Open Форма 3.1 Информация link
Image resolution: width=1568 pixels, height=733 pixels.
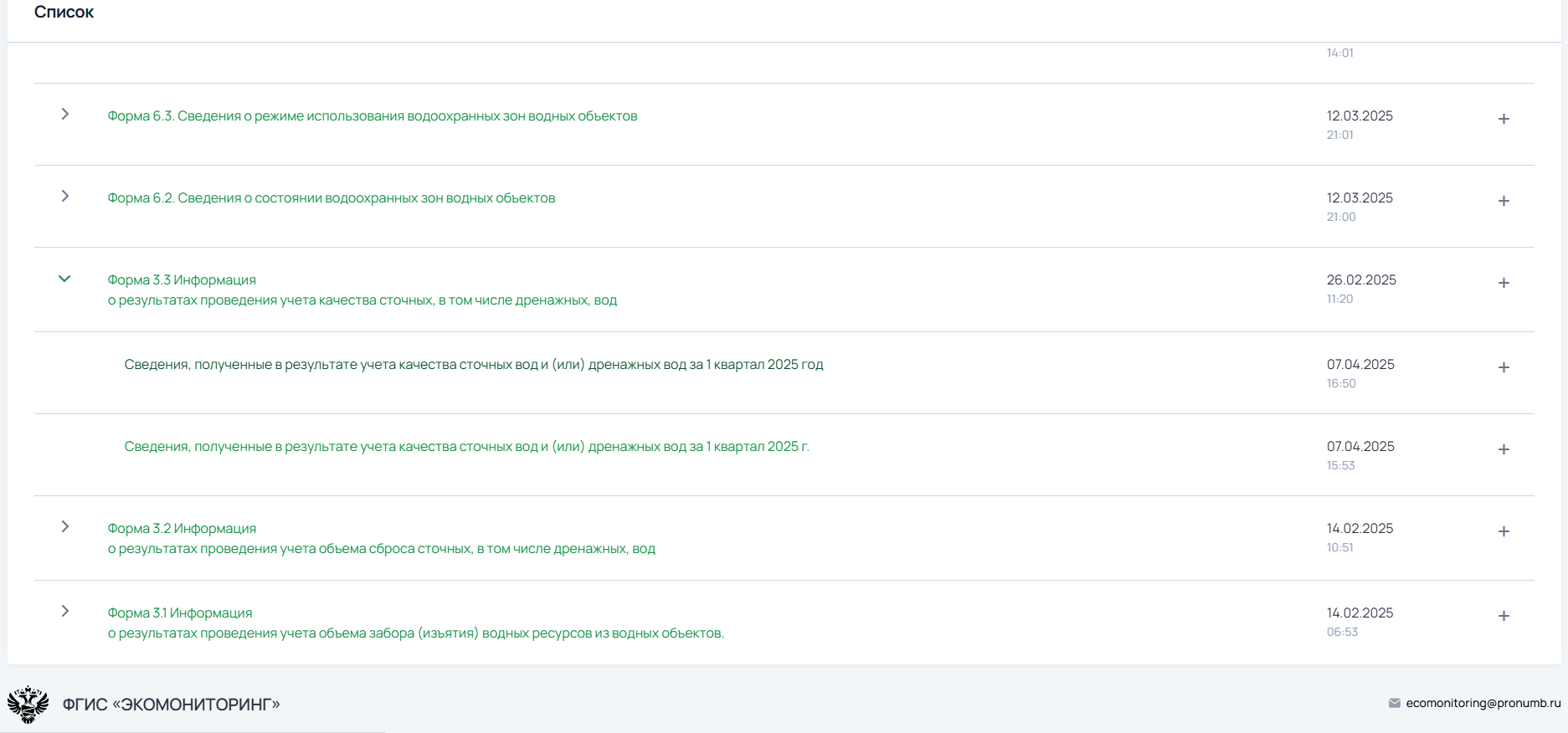point(179,613)
